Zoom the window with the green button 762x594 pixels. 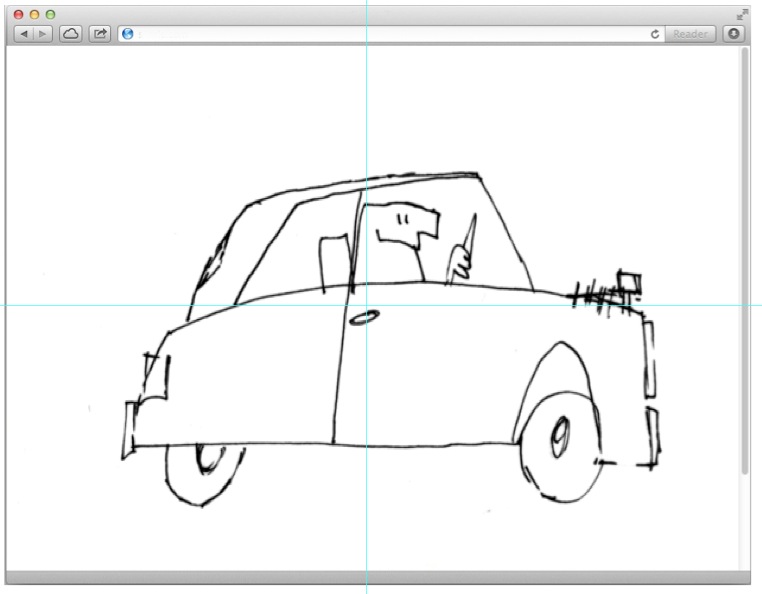(50, 15)
